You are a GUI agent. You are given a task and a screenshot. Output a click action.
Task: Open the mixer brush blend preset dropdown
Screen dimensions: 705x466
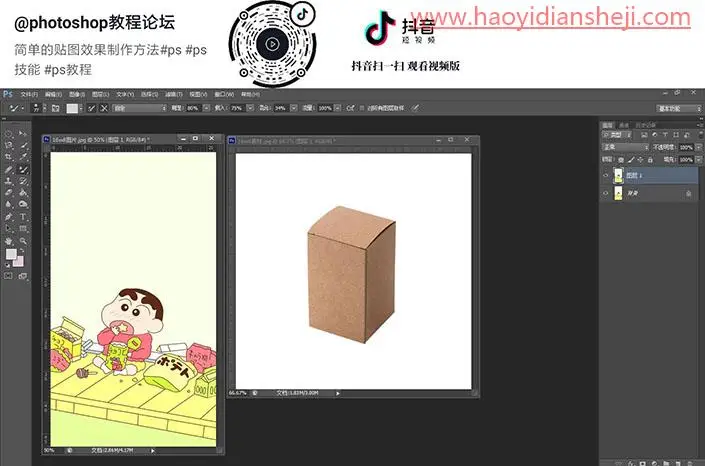click(139, 108)
